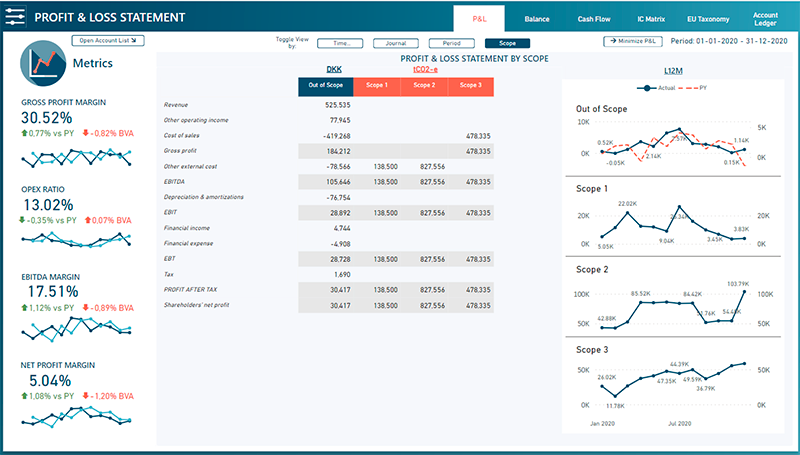Click green arrow under Net Profit Margin

tap(25, 397)
